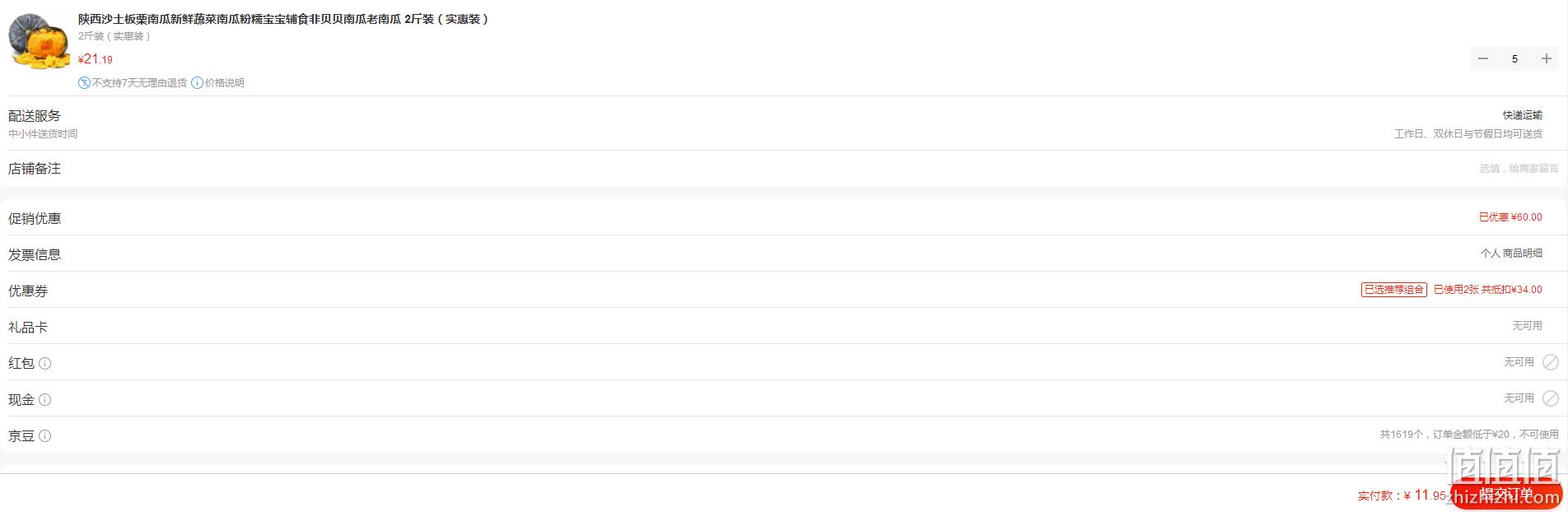Open the 价格说明 info icon
The image size is (1568, 512).
pyautogui.click(x=197, y=83)
